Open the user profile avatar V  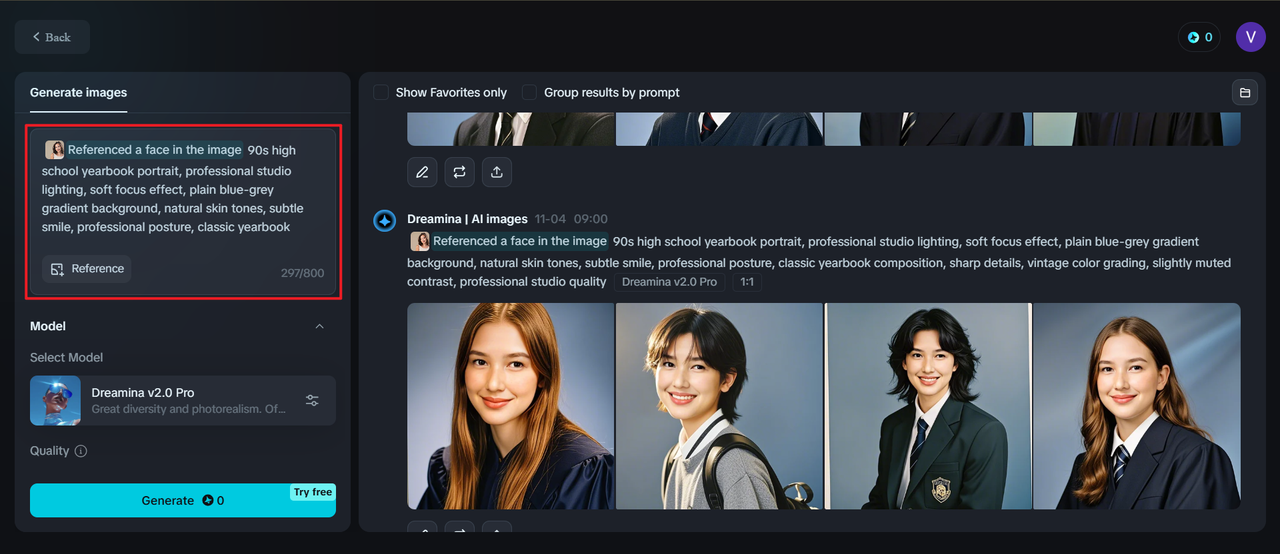click(1251, 37)
